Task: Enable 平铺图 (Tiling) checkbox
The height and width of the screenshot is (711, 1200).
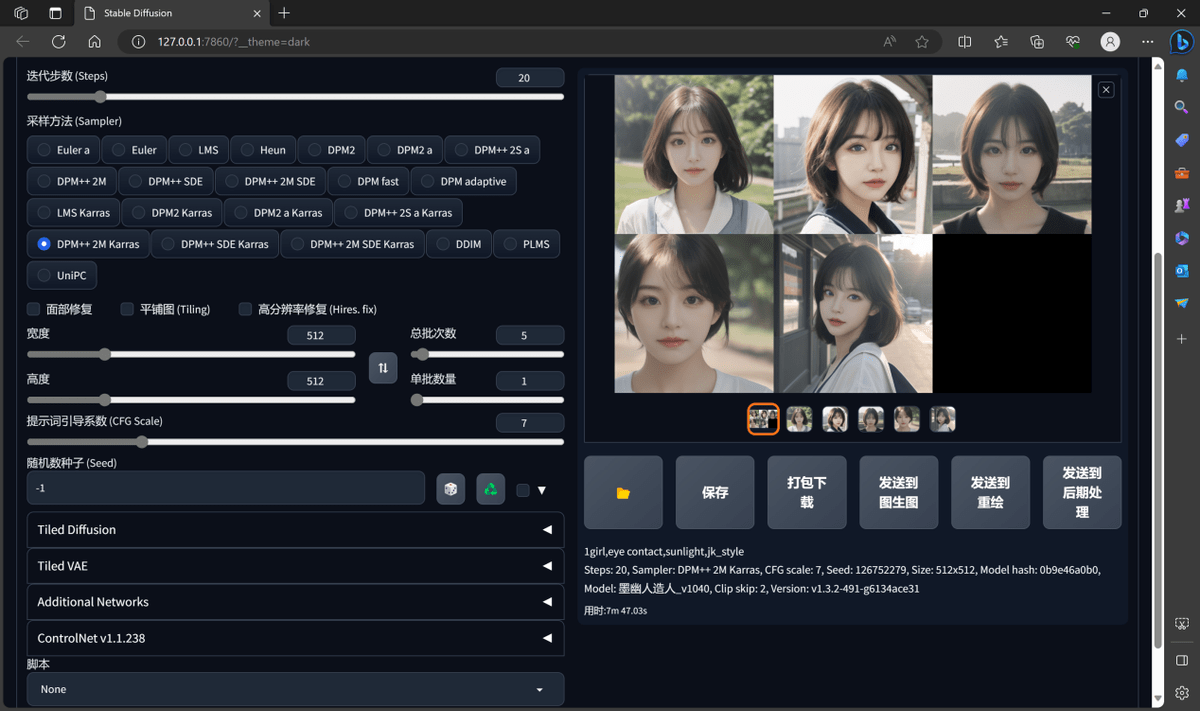Action: pyautogui.click(x=127, y=309)
